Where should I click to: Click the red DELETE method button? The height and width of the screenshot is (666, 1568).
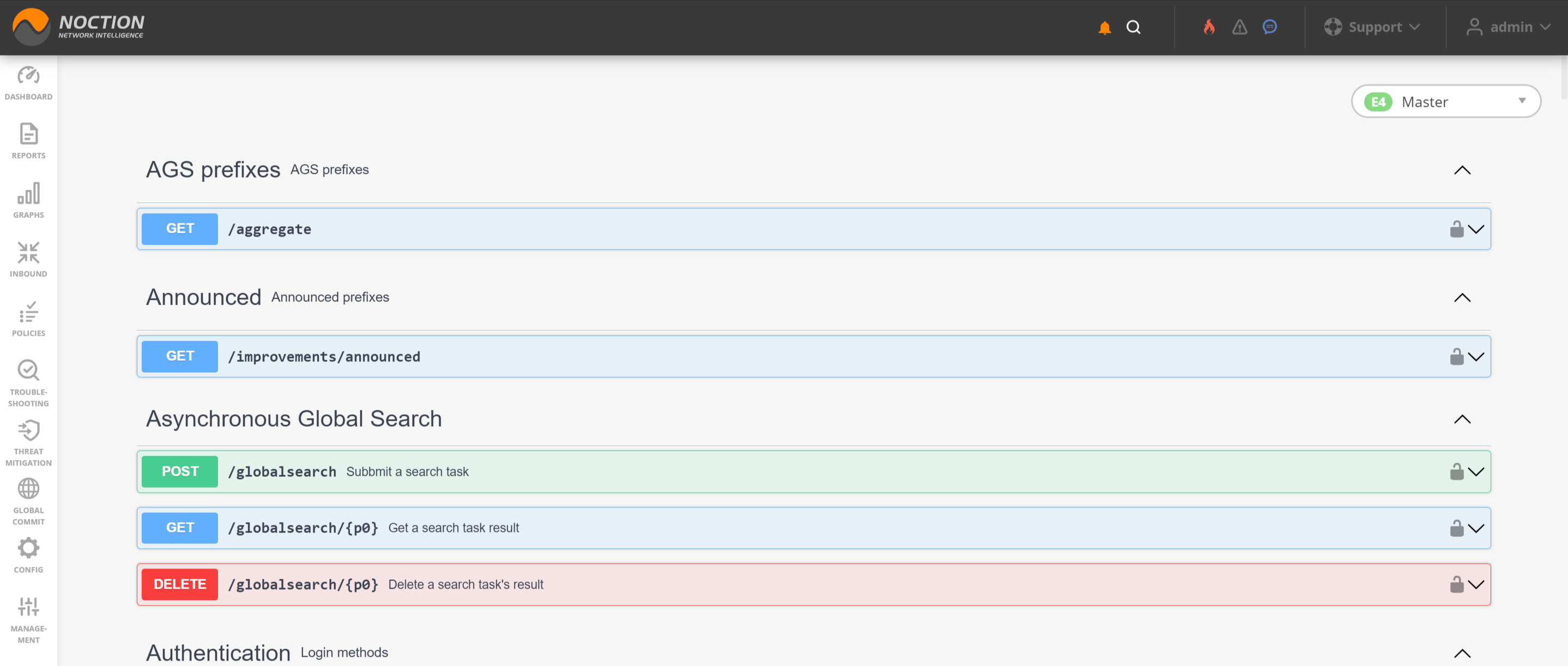coord(179,584)
